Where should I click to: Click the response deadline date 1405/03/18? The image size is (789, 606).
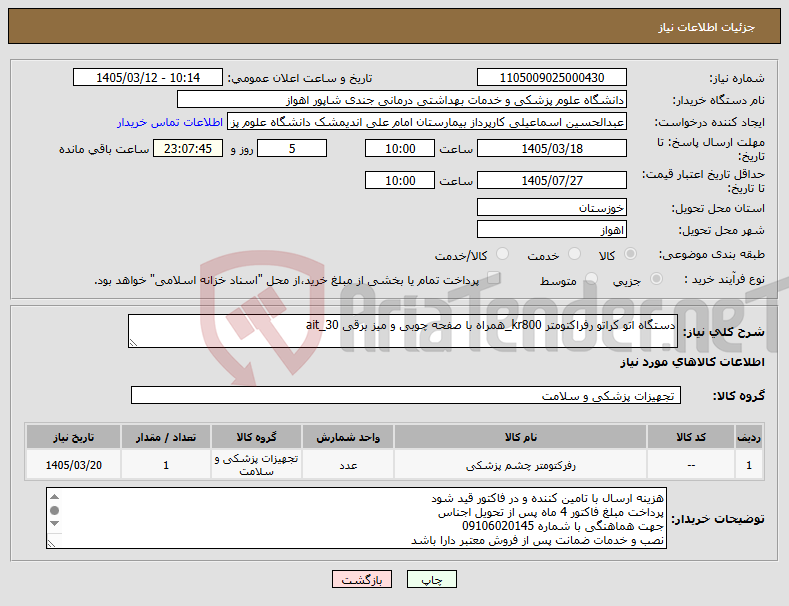(551, 148)
